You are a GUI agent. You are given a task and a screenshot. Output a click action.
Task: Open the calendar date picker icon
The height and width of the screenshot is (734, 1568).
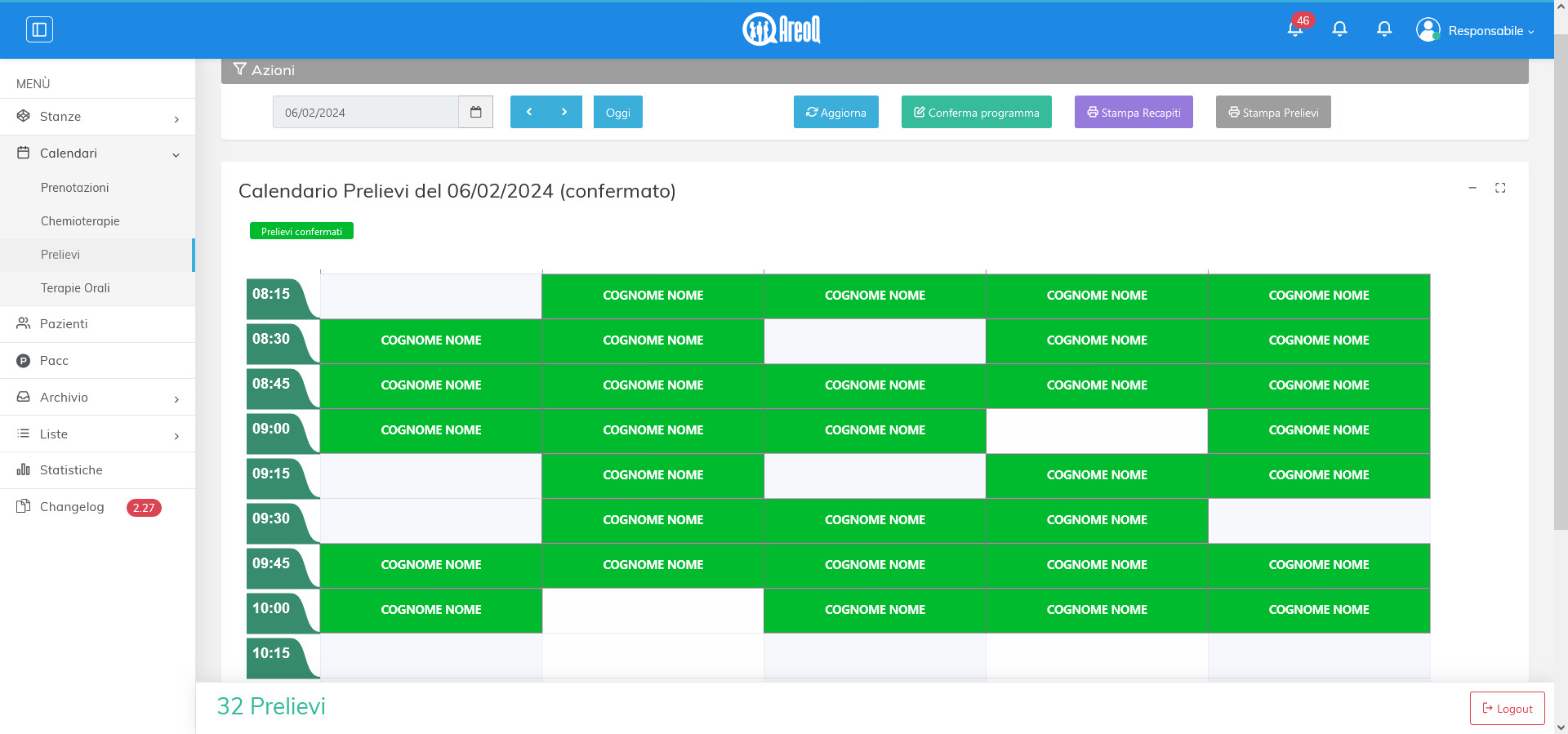tap(475, 112)
